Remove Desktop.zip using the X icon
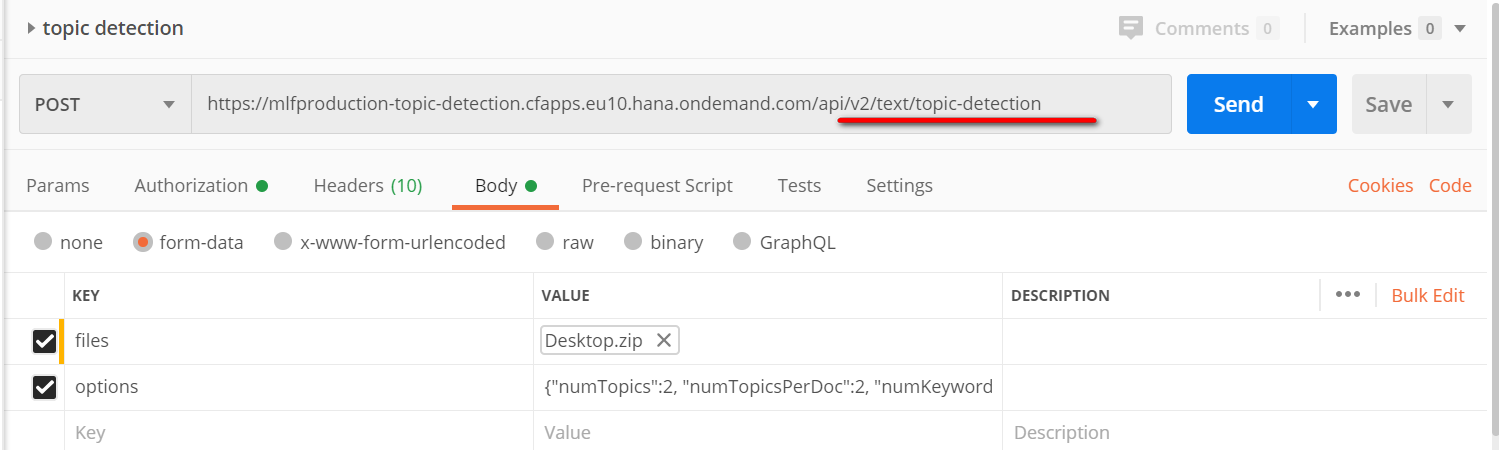1499x450 pixels. 663,341
